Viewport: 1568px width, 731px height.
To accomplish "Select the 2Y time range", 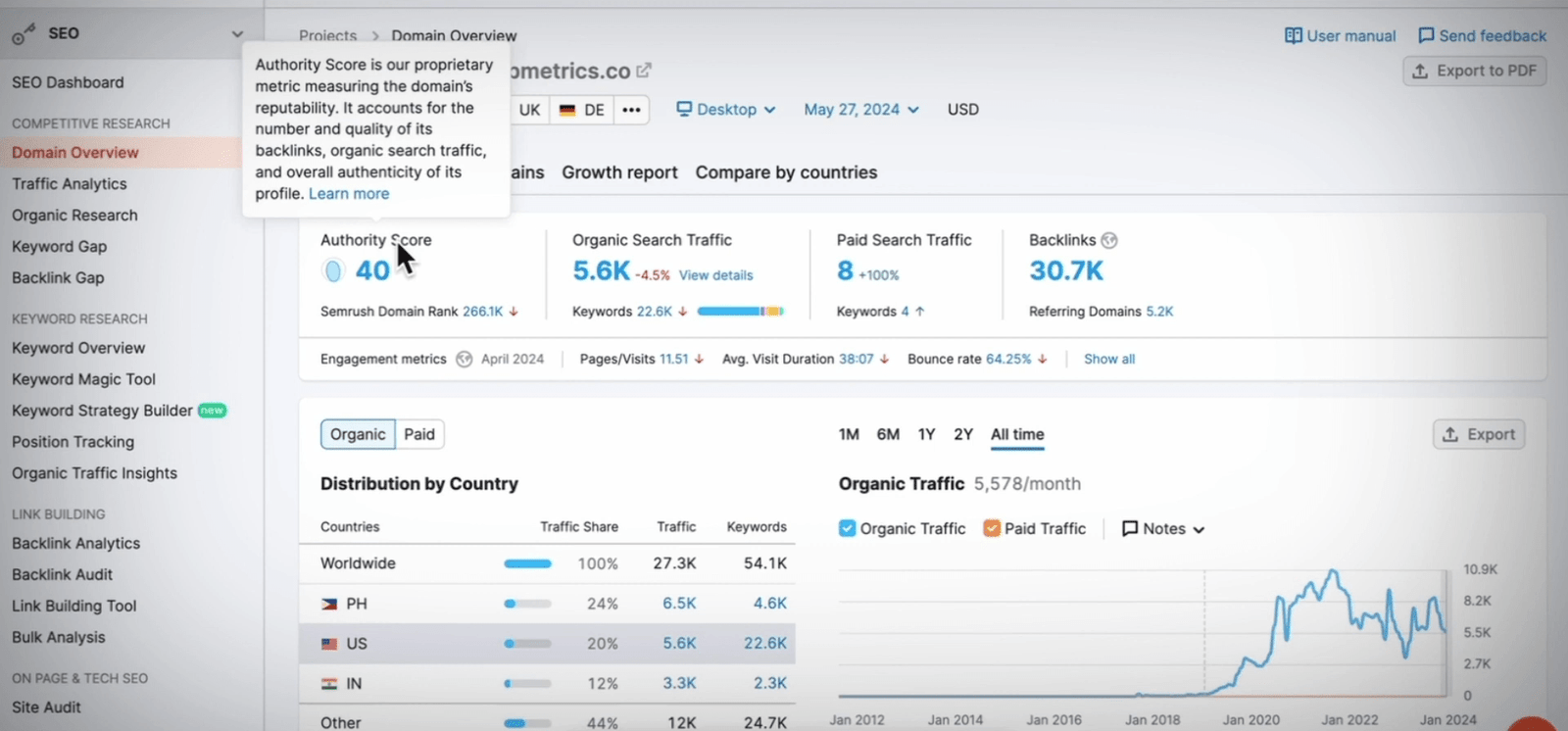I will tap(963, 434).
